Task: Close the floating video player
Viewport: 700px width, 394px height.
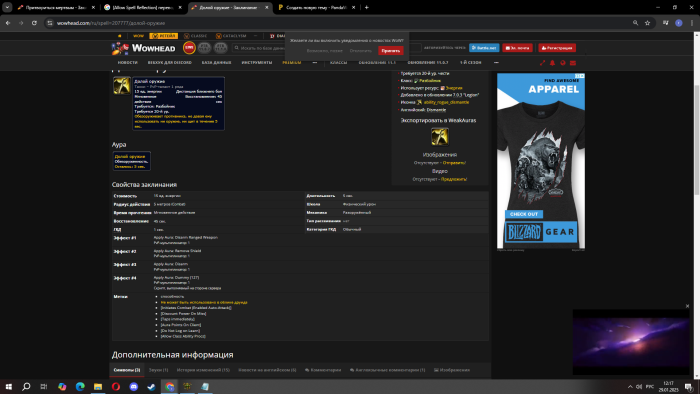Action: [x=687, y=306]
